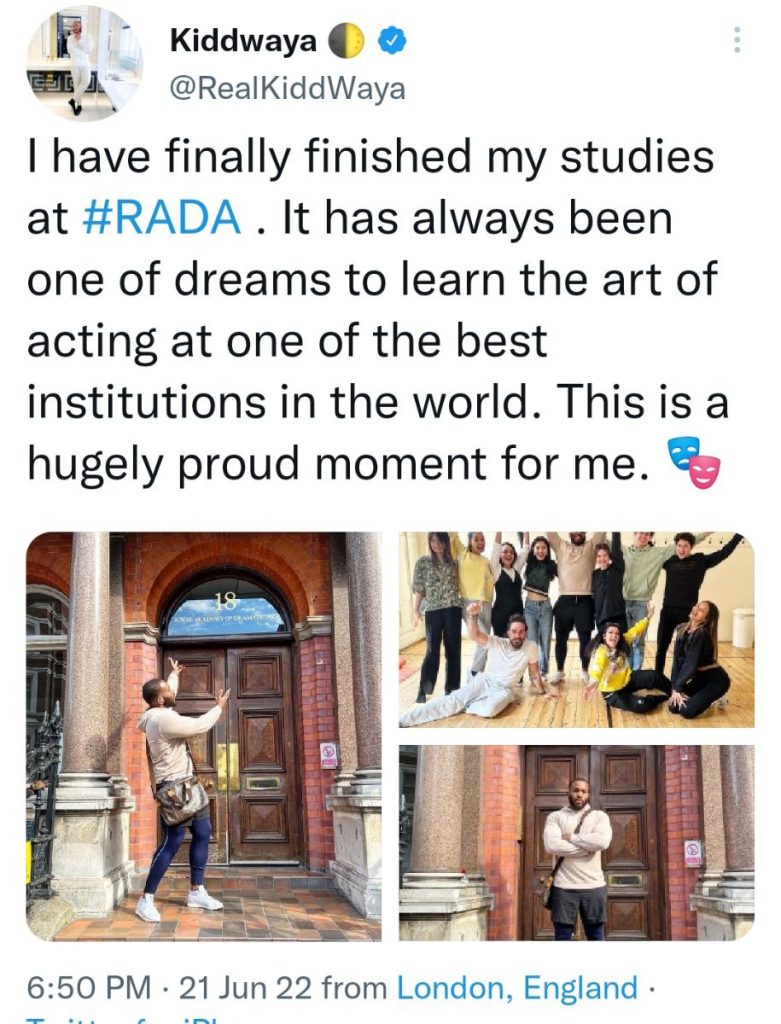Open Kiddwaya's profile picture
Image resolution: width=781 pixels, height=1024 pixels.
click(x=84, y=63)
